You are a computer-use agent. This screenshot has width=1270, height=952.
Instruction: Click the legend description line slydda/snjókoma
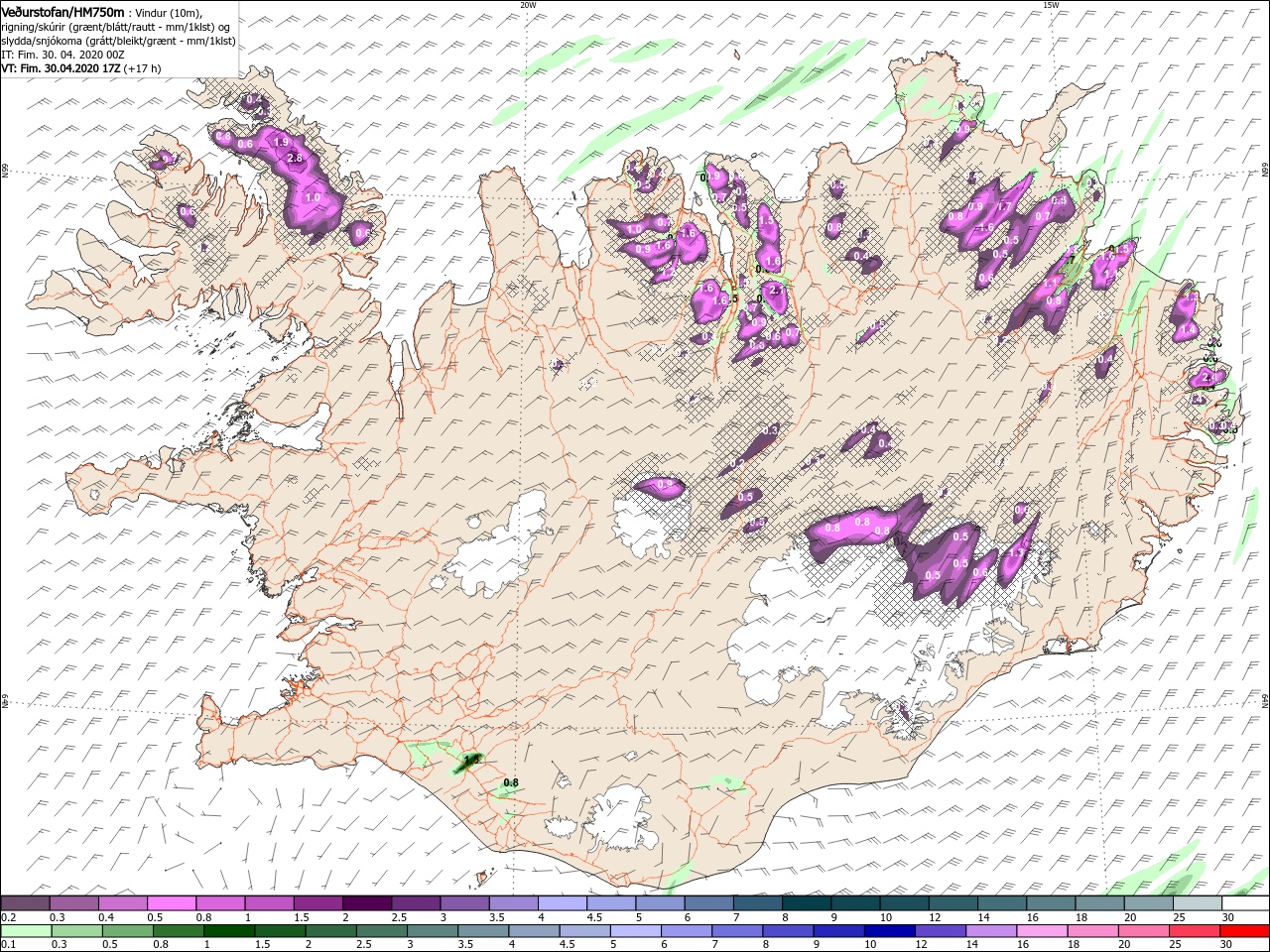point(119,41)
